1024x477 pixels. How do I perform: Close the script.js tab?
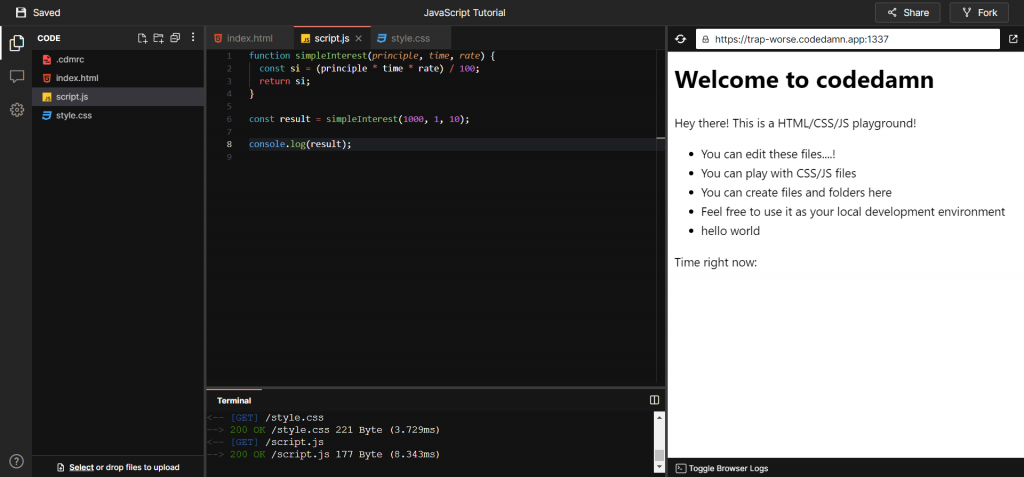359,39
